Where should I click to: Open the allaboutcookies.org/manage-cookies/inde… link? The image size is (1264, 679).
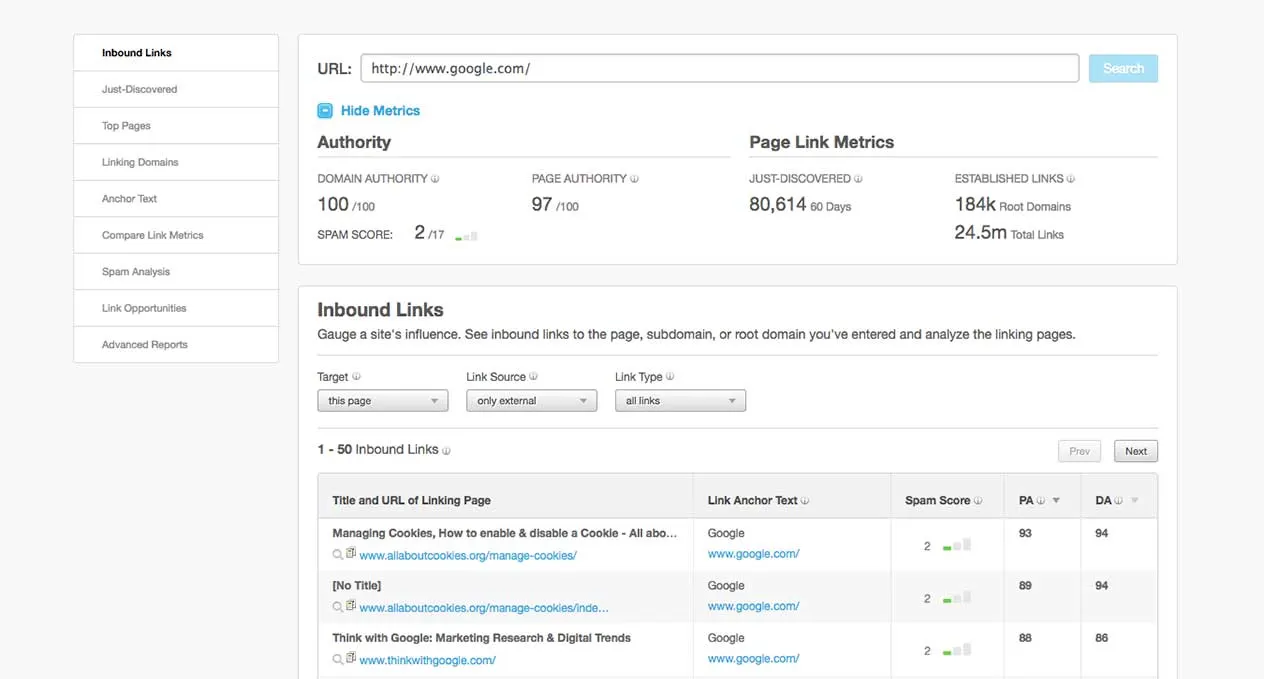pyautogui.click(x=484, y=607)
